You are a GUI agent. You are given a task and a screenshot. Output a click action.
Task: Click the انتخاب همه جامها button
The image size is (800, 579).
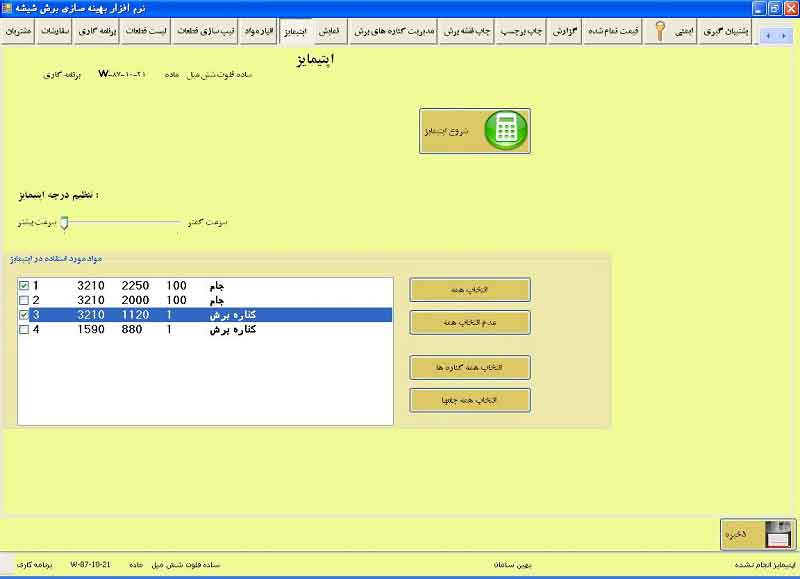[470, 400]
